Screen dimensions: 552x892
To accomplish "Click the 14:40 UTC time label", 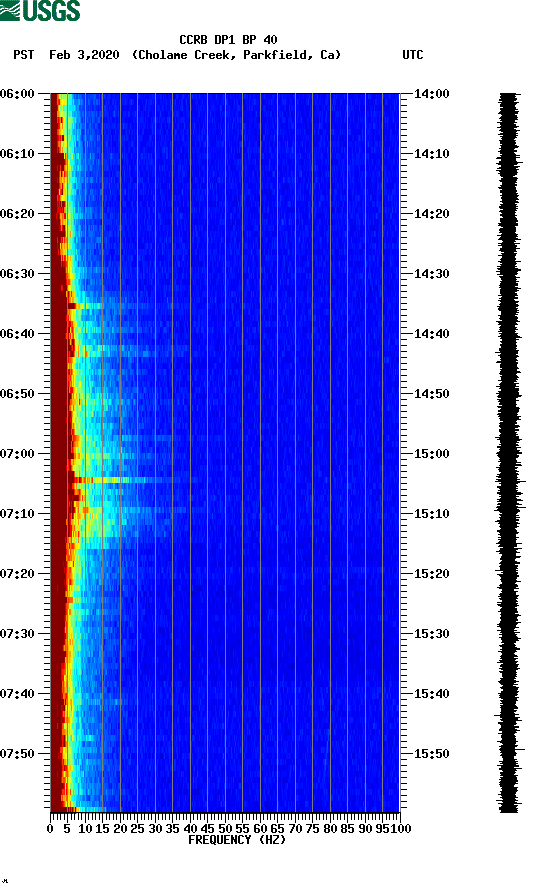I will (x=432, y=334).
